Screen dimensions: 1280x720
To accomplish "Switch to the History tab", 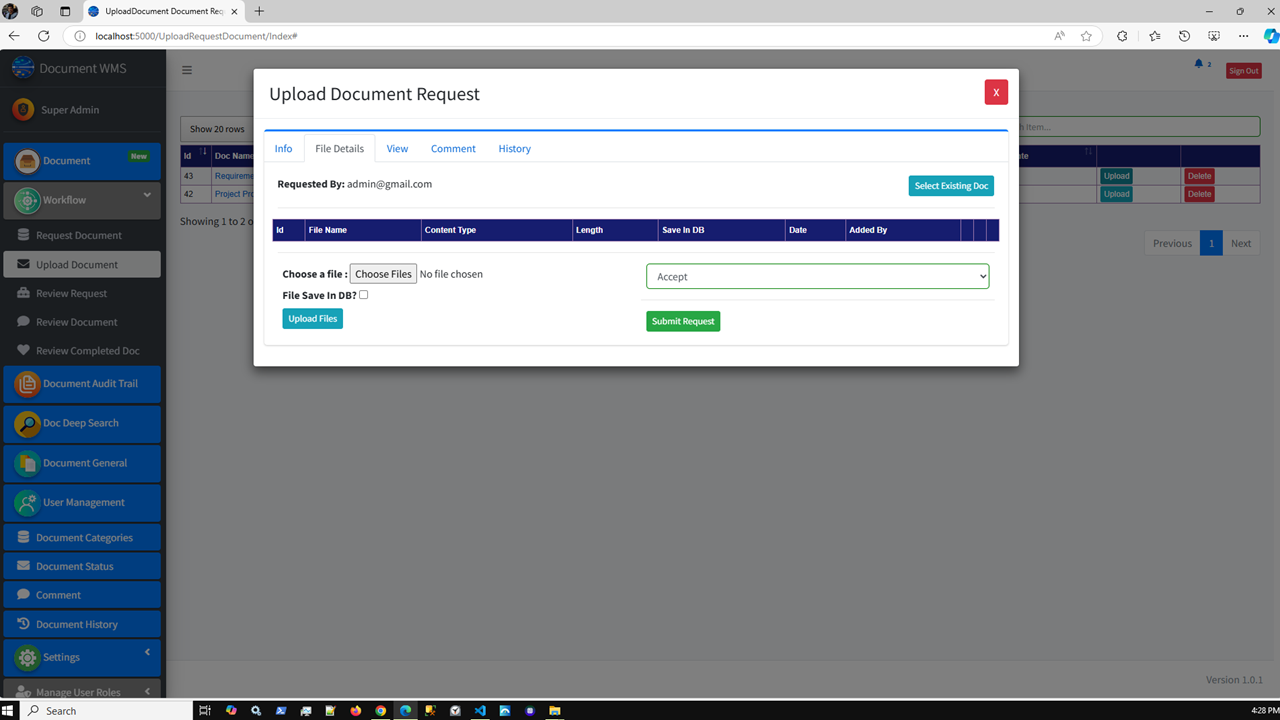I will click(x=514, y=148).
